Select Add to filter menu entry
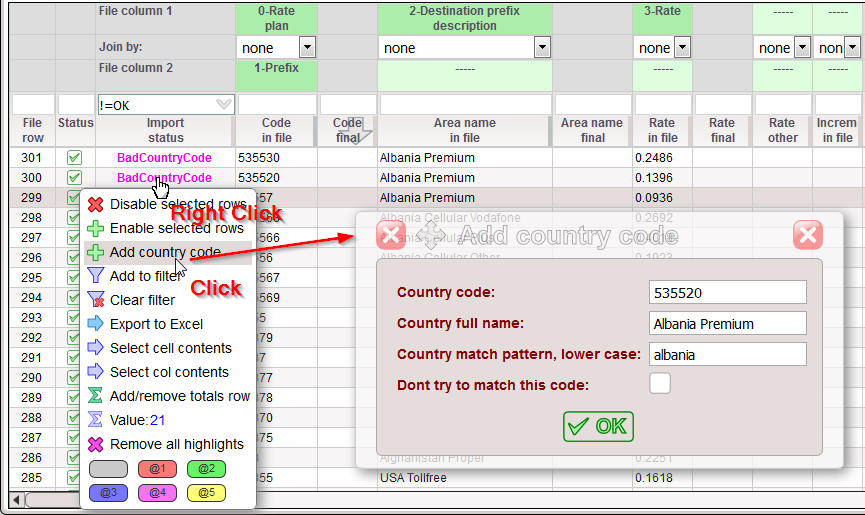The image size is (865, 515). [x=168, y=276]
